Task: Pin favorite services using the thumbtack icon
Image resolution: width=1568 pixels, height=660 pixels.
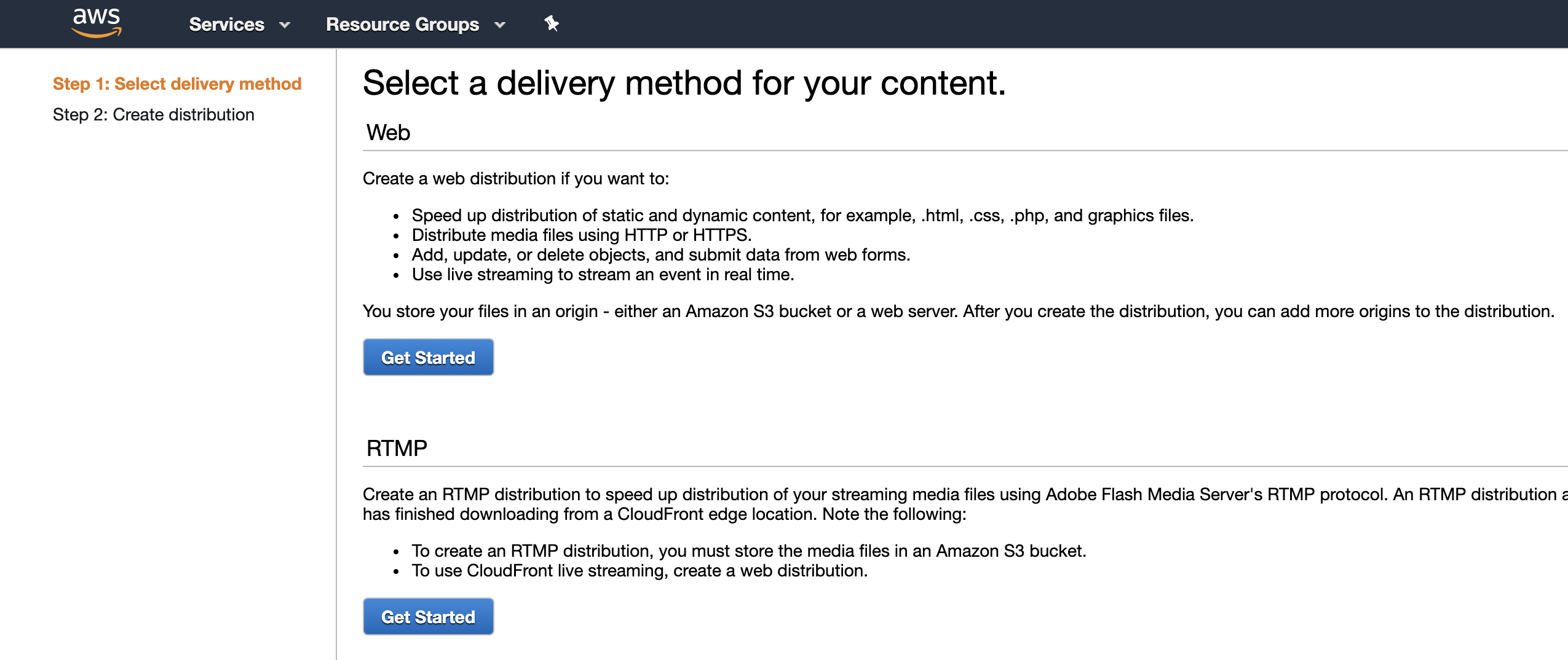Action: point(551,23)
